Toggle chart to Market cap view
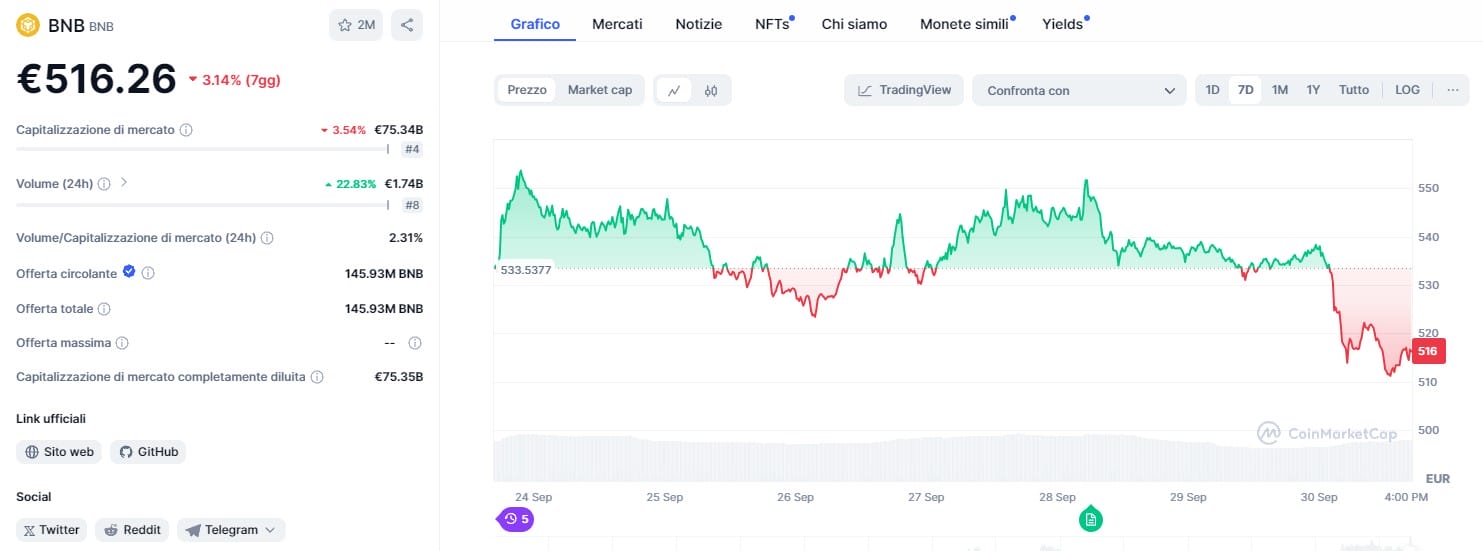 [600, 90]
